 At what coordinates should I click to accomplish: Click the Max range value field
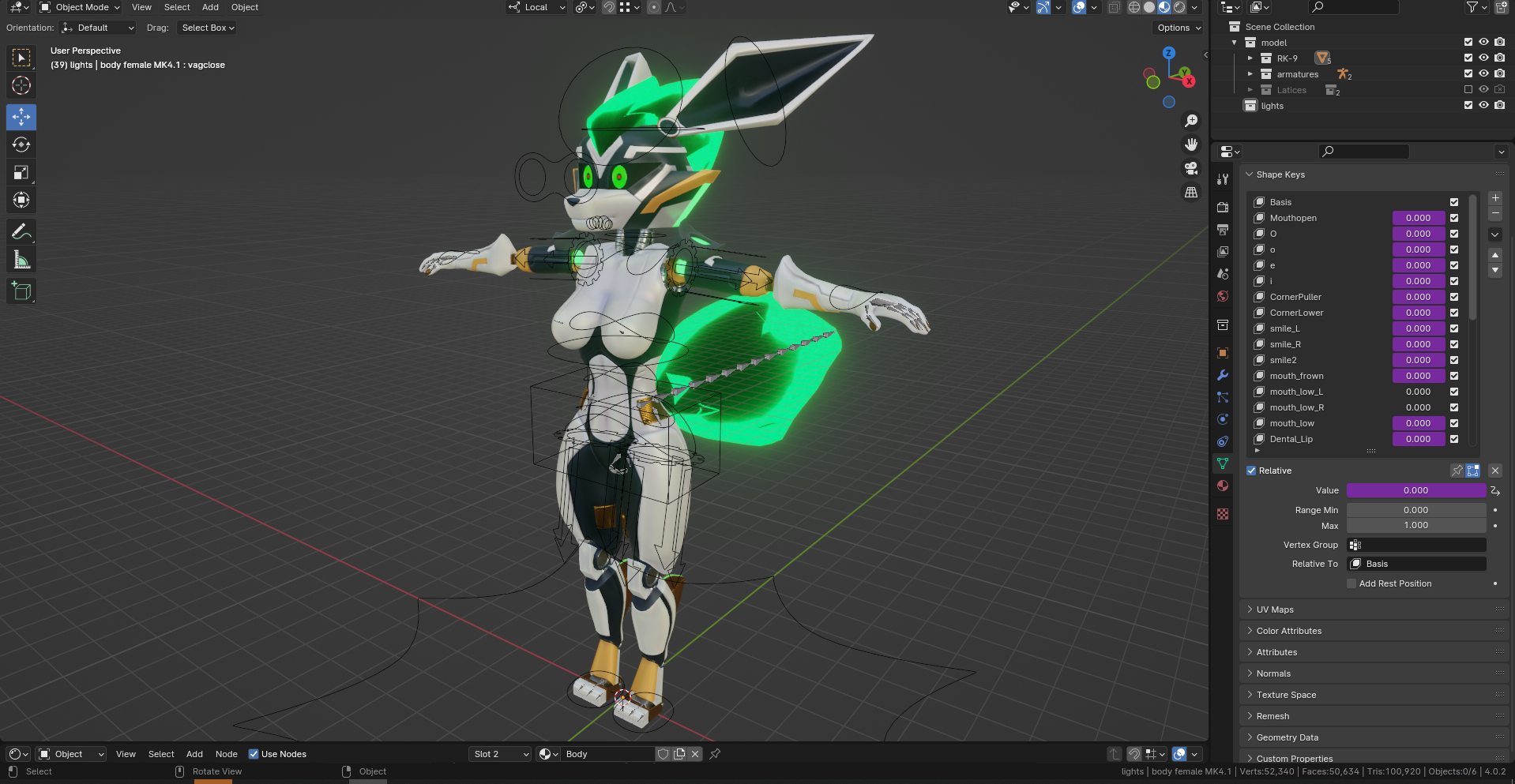click(1415, 525)
